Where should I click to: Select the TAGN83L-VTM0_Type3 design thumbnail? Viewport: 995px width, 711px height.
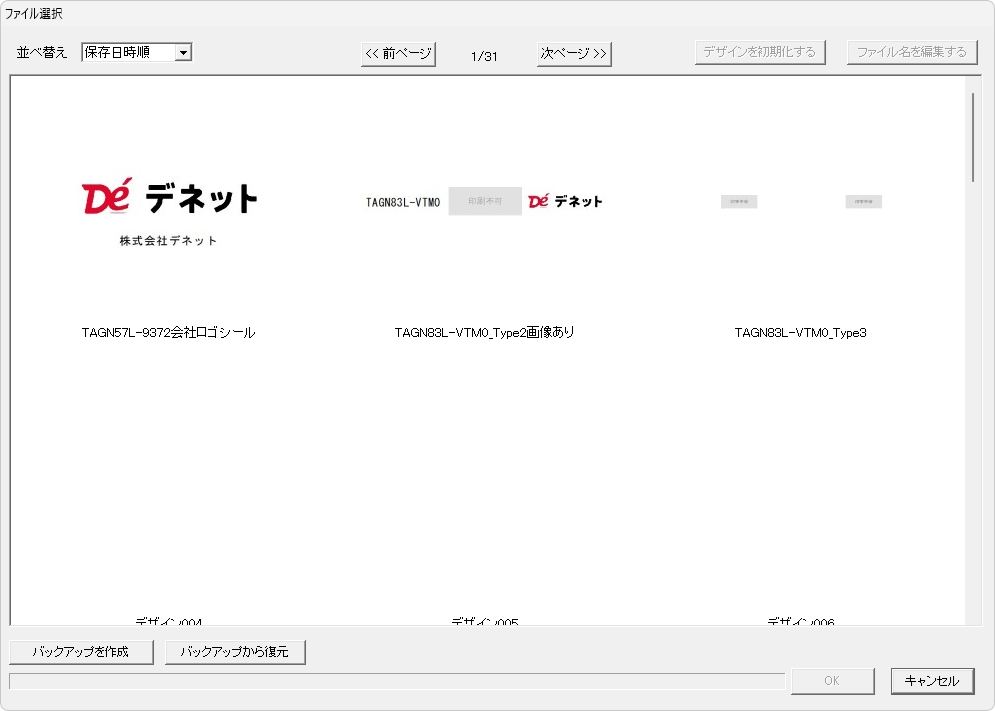(x=801, y=201)
